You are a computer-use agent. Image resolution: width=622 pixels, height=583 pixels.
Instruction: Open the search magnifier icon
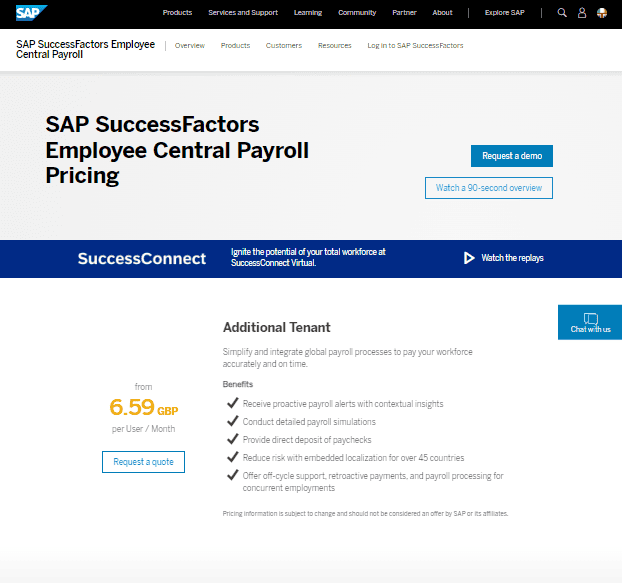point(562,13)
